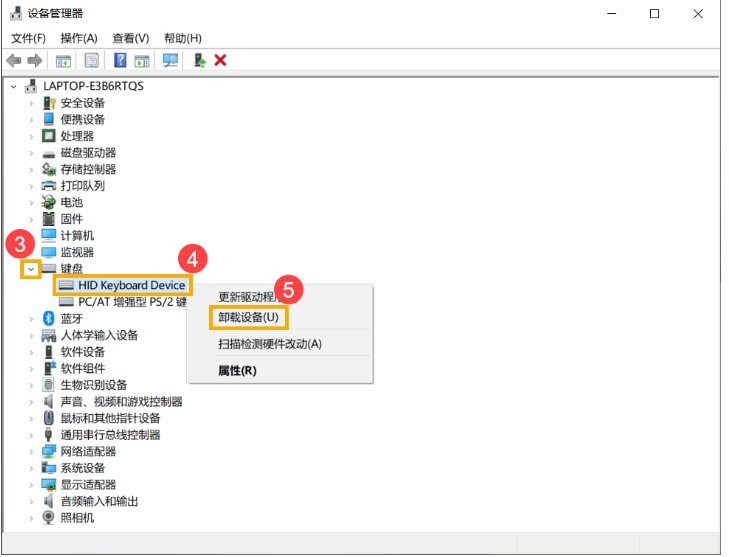Viewport: 729px width, 557px height.
Task: Select the 显示适配器 tree item
Action: (x=86, y=484)
